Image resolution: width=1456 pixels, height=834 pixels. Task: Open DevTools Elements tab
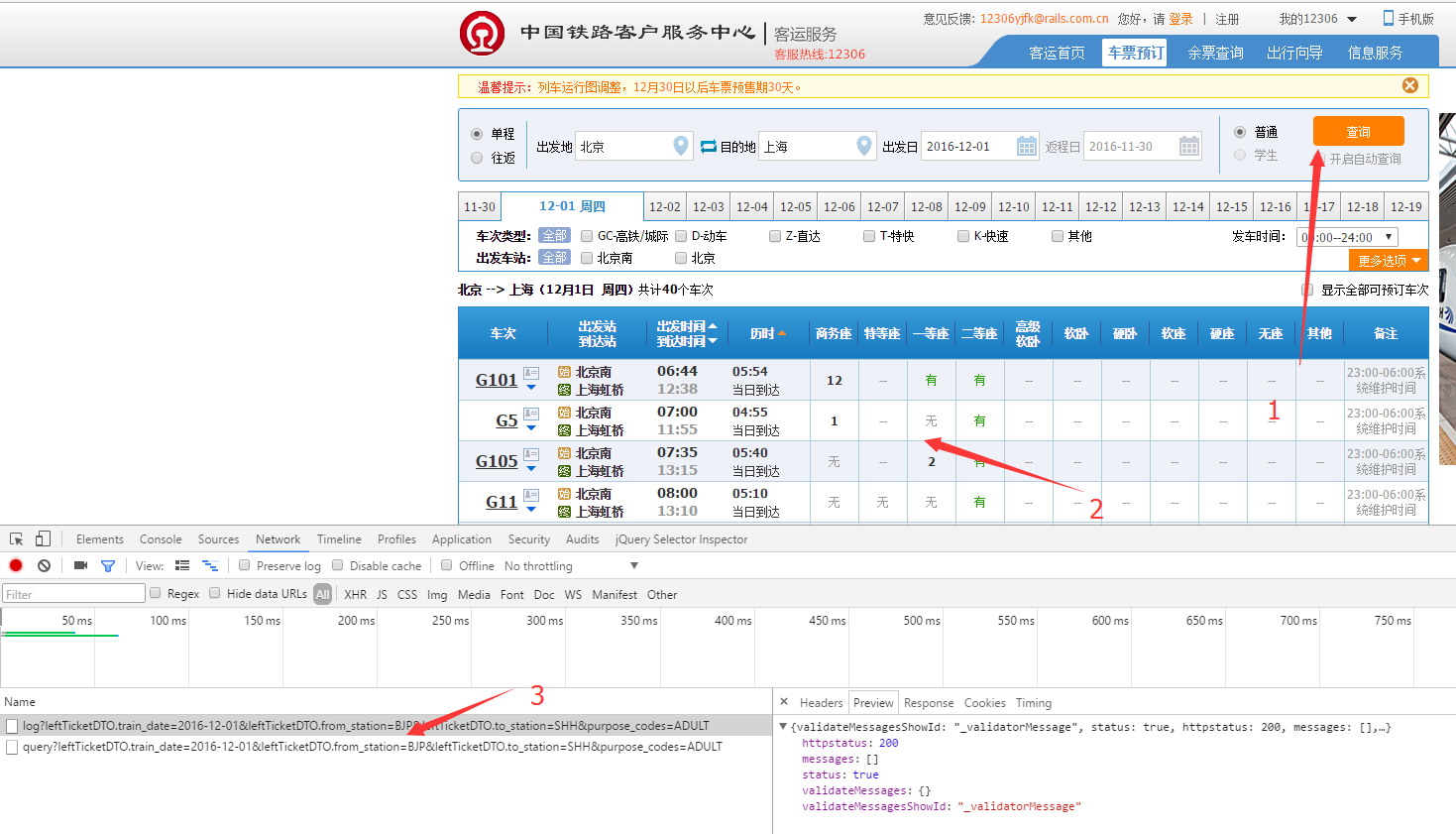(x=100, y=539)
